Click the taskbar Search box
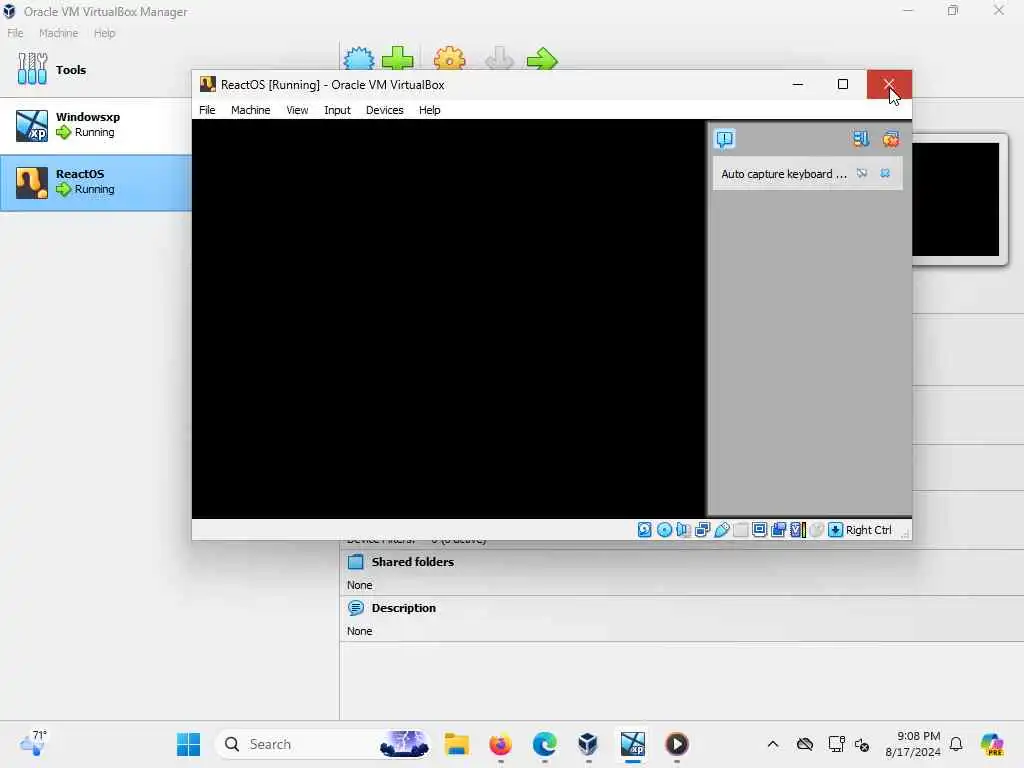 point(323,744)
